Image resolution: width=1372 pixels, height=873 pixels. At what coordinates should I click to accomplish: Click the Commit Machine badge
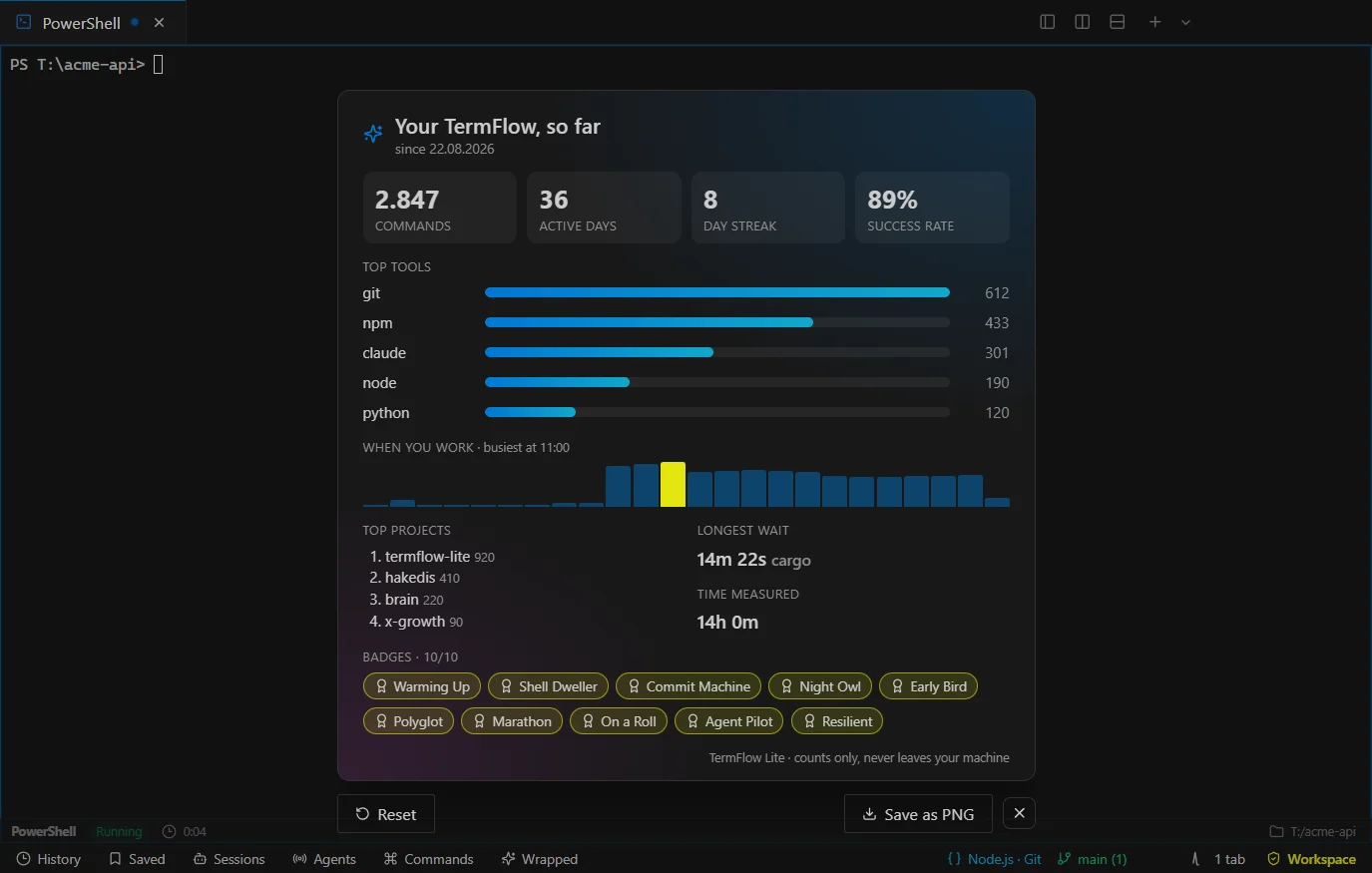(x=688, y=686)
